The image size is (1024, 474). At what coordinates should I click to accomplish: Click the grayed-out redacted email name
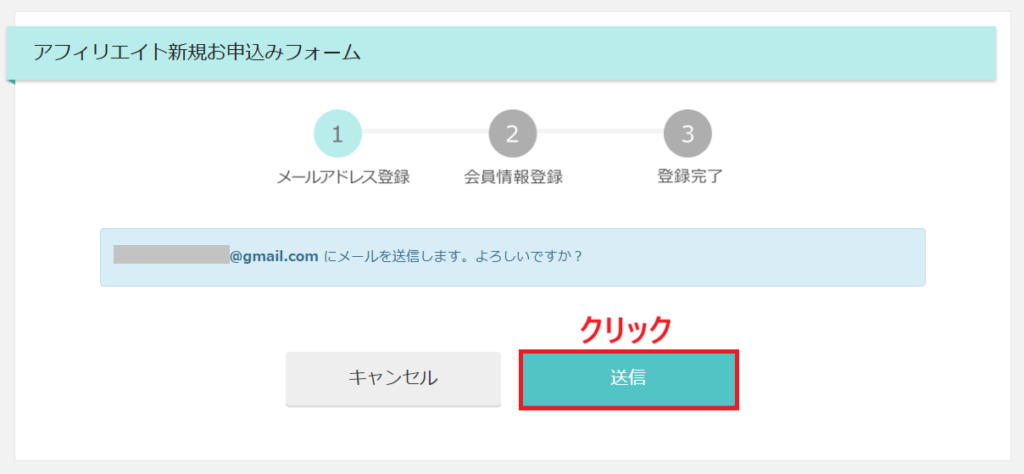[171, 255]
